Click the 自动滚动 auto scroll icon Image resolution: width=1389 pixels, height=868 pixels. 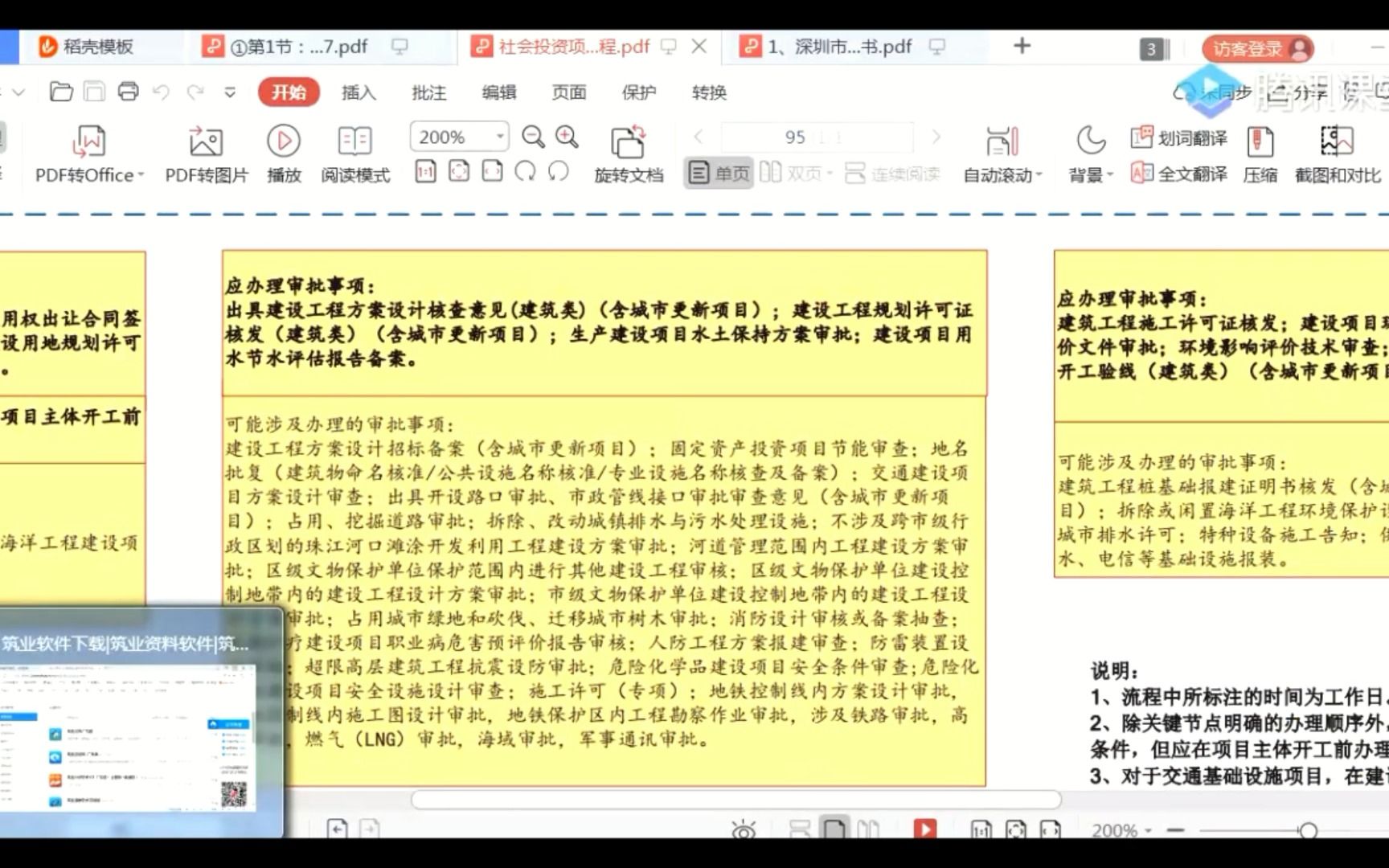click(1002, 142)
